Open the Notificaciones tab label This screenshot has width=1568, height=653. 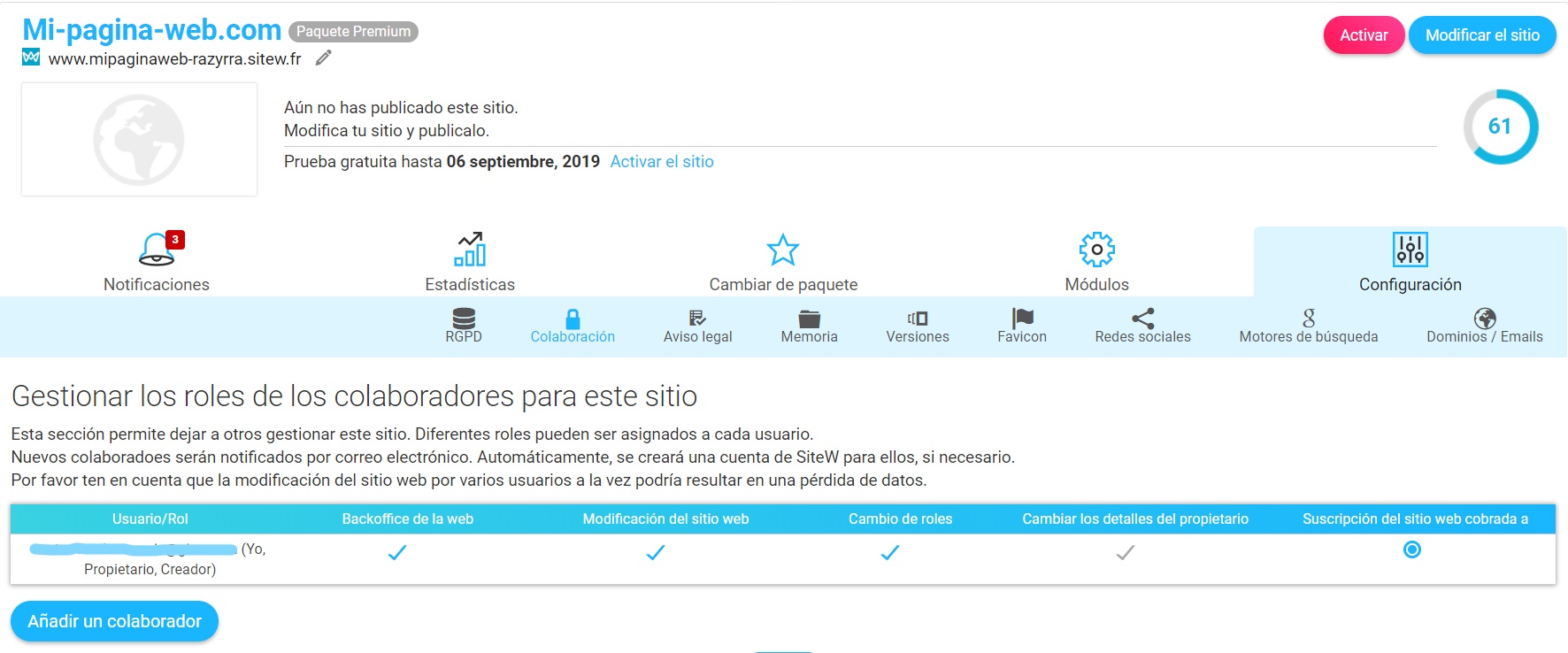(157, 284)
